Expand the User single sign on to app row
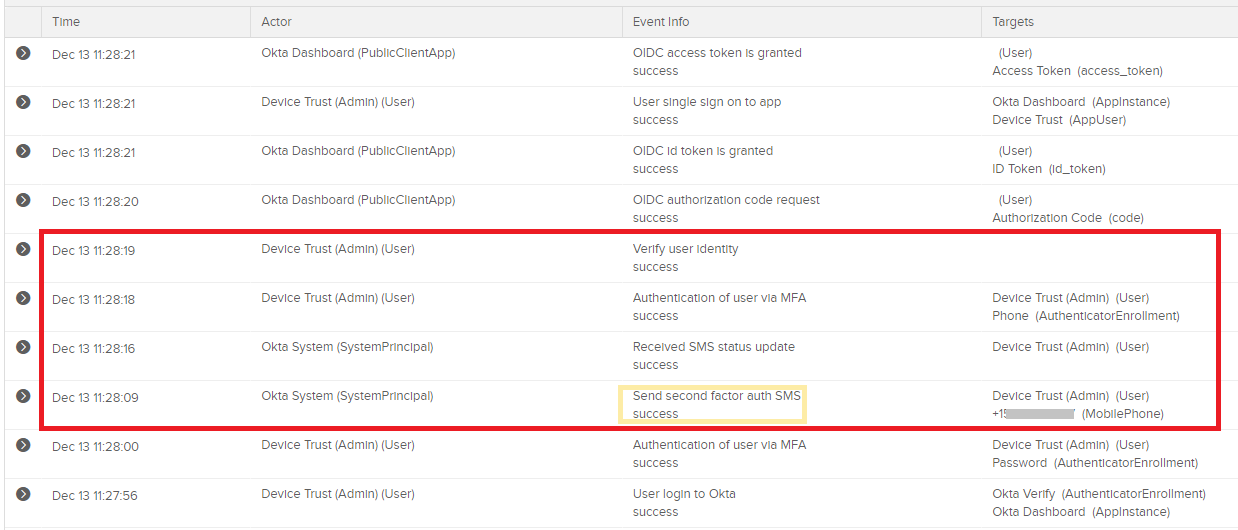The image size is (1238, 530). point(23,102)
